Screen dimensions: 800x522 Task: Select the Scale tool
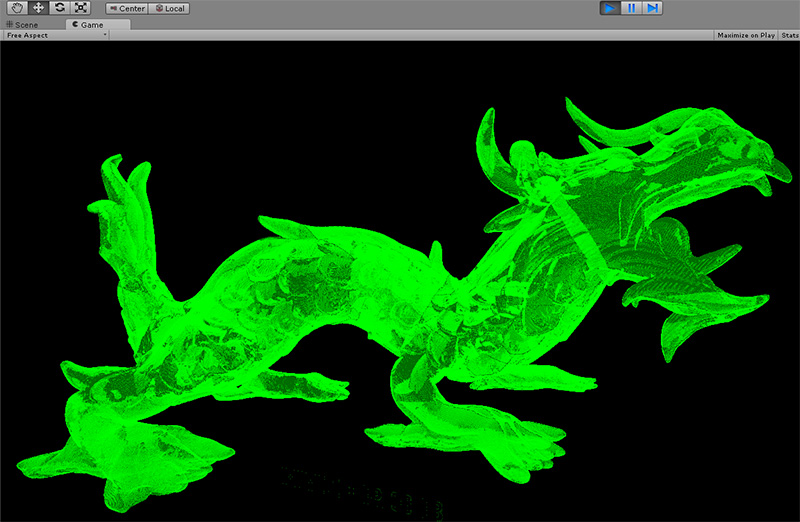coord(81,8)
